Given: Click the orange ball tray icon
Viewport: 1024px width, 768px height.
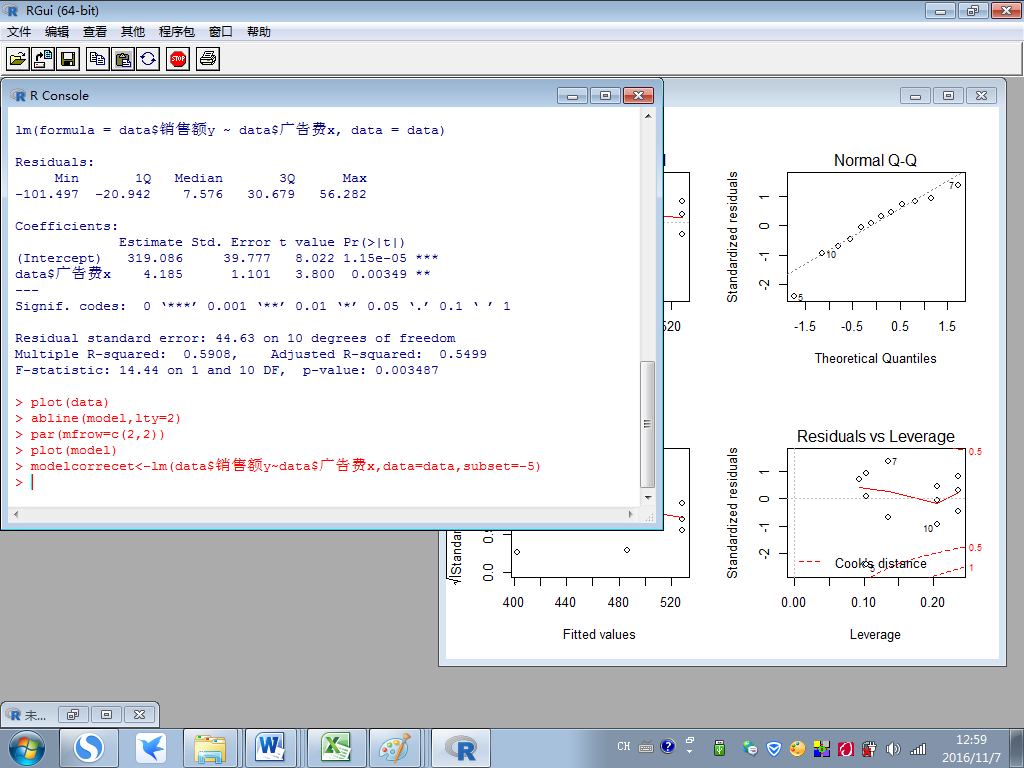Looking at the screenshot, I should tap(797, 748).
